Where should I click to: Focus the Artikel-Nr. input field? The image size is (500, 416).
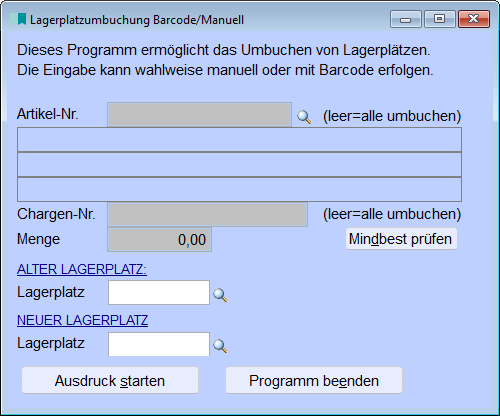tap(199, 115)
